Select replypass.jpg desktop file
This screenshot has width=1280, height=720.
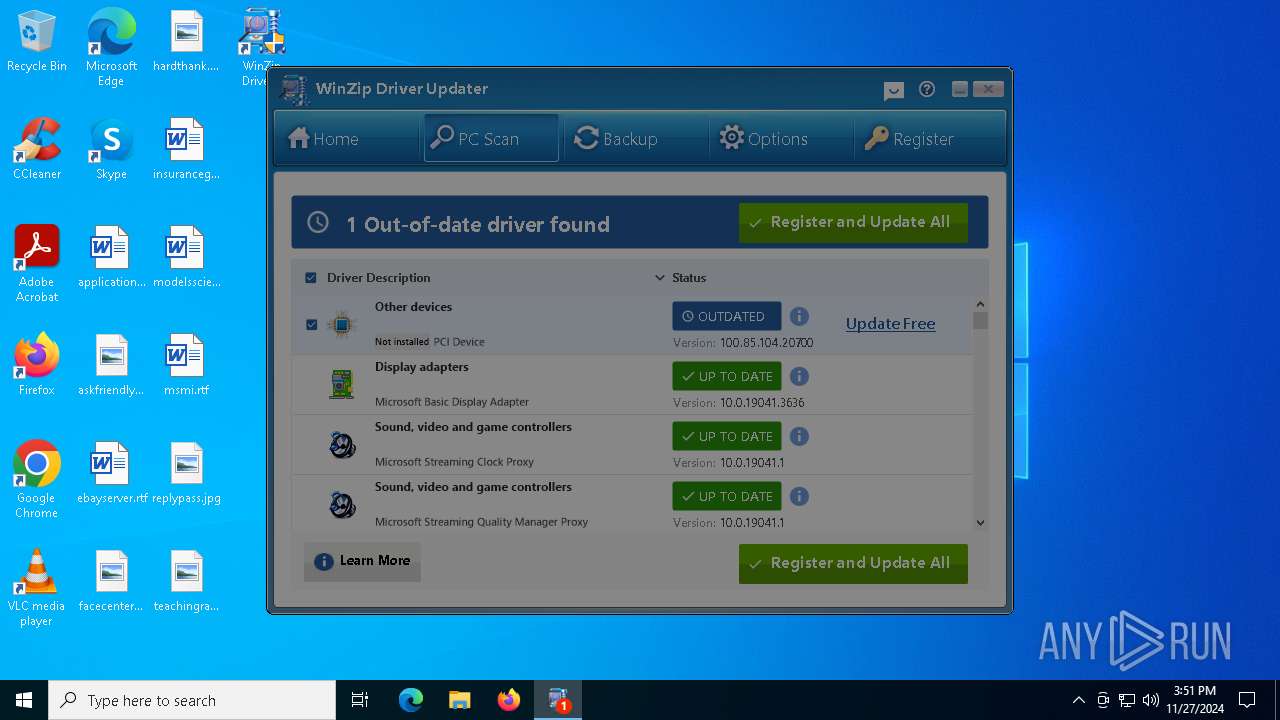point(186,472)
